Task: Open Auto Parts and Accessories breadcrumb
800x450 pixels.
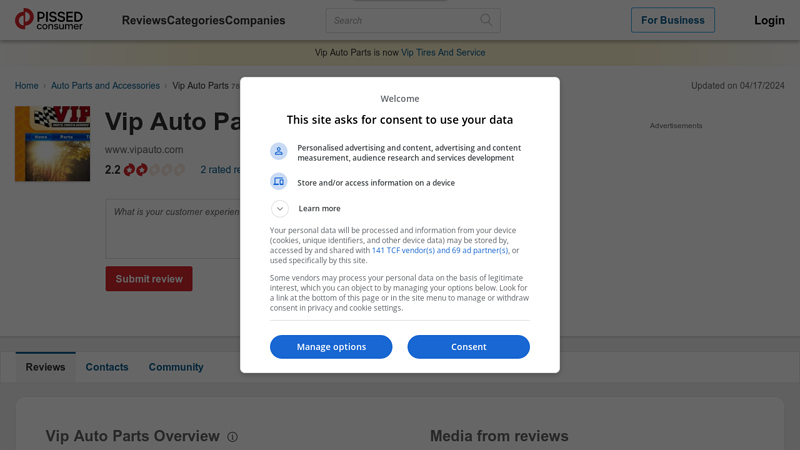Action: [105, 86]
